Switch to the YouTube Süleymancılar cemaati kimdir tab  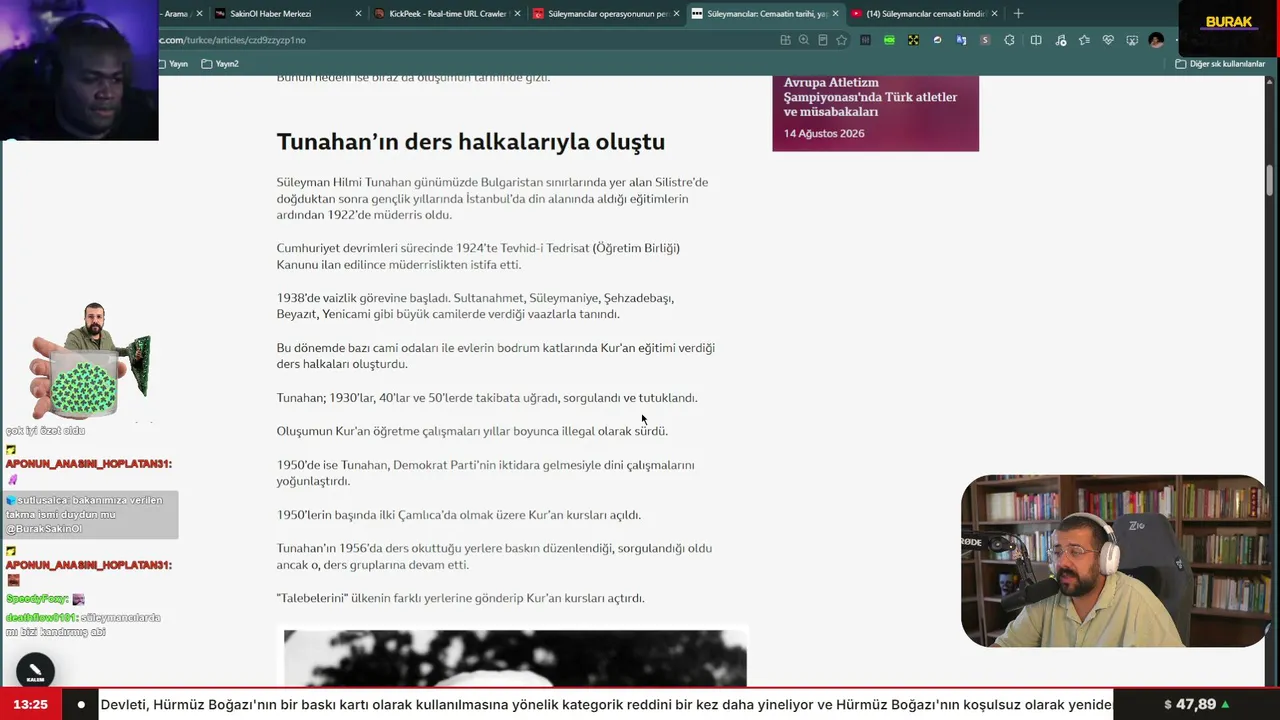924,14
